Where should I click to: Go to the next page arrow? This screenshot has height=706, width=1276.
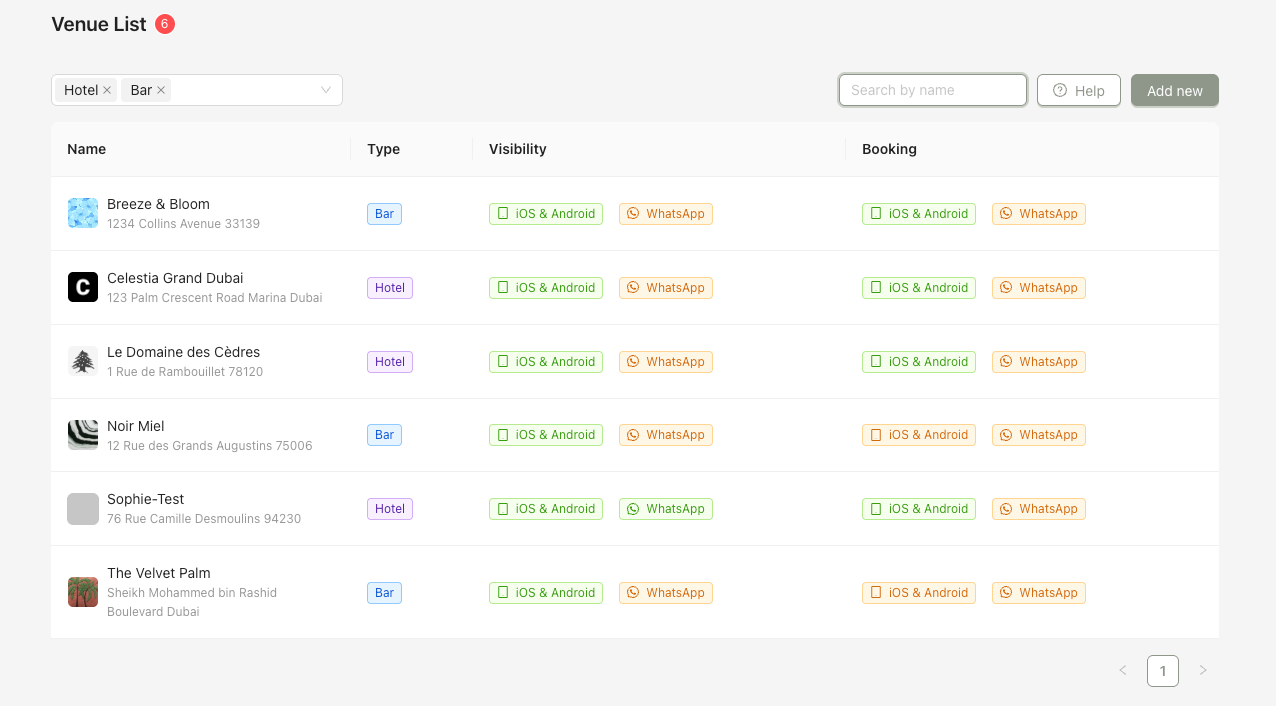coord(1203,670)
